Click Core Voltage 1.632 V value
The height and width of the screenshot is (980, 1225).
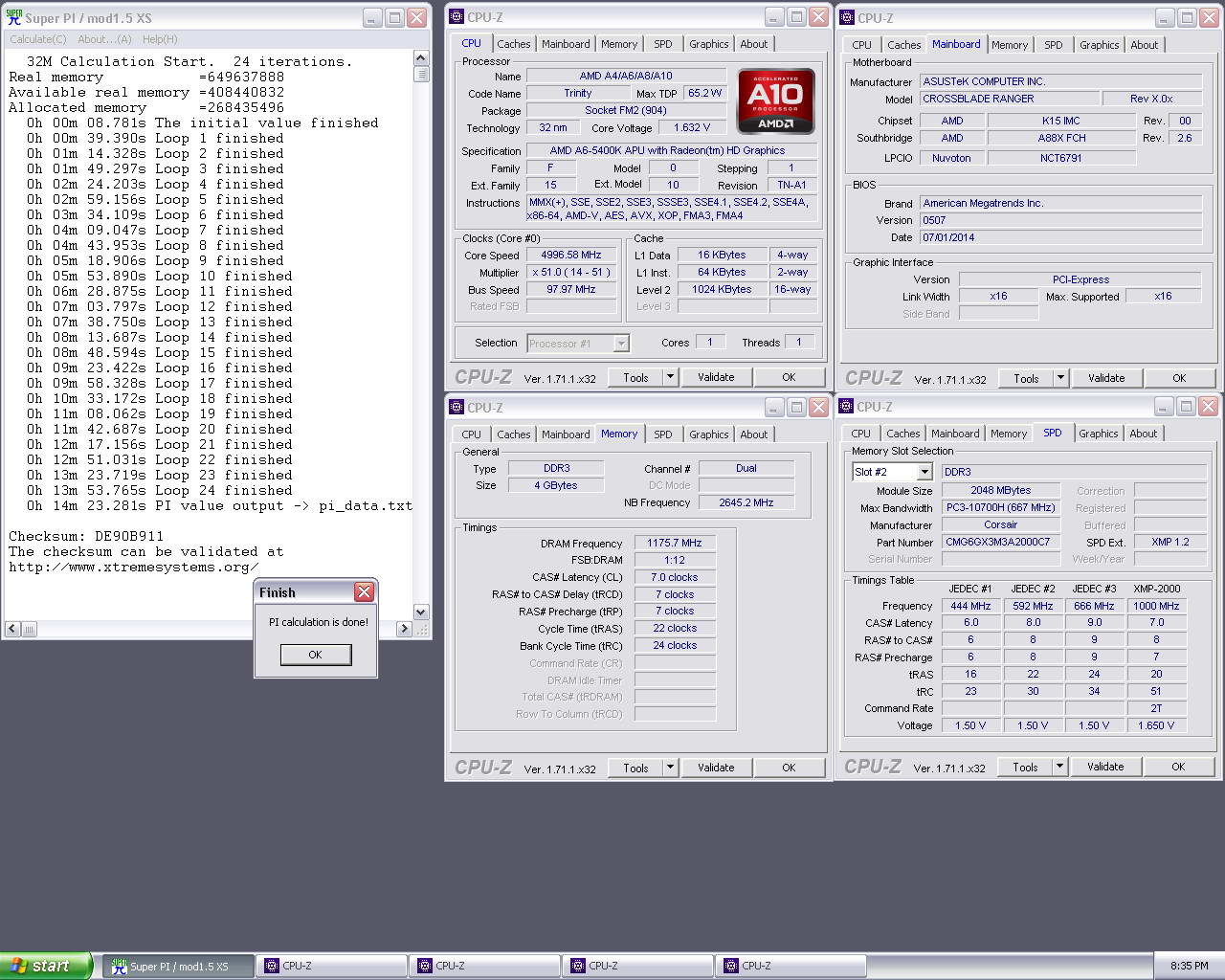692,127
